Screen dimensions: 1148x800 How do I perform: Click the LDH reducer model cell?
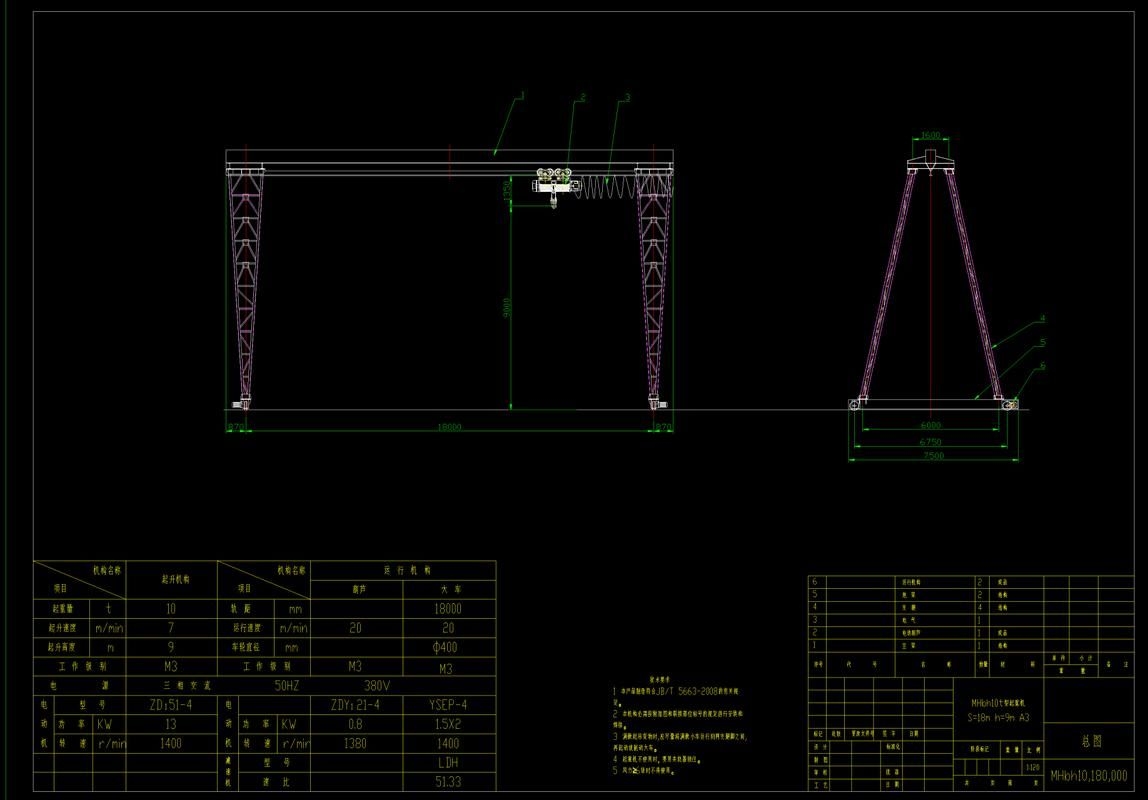(447, 762)
